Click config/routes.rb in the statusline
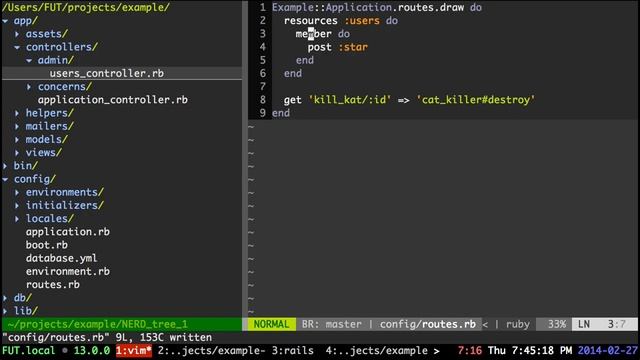640x360 pixels. (x=428, y=324)
